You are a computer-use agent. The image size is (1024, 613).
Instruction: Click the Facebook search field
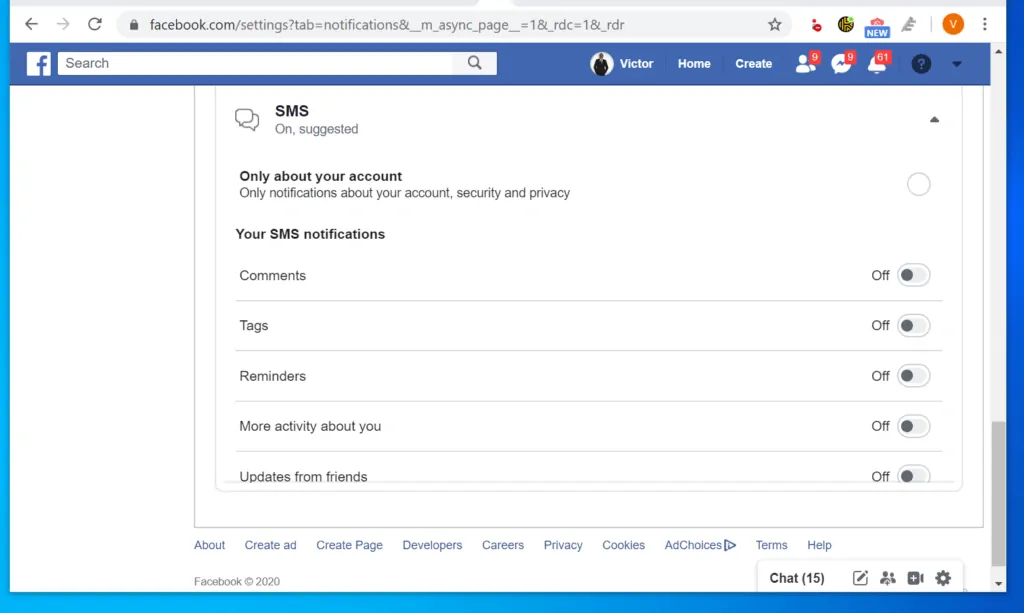(x=255, y=63)
